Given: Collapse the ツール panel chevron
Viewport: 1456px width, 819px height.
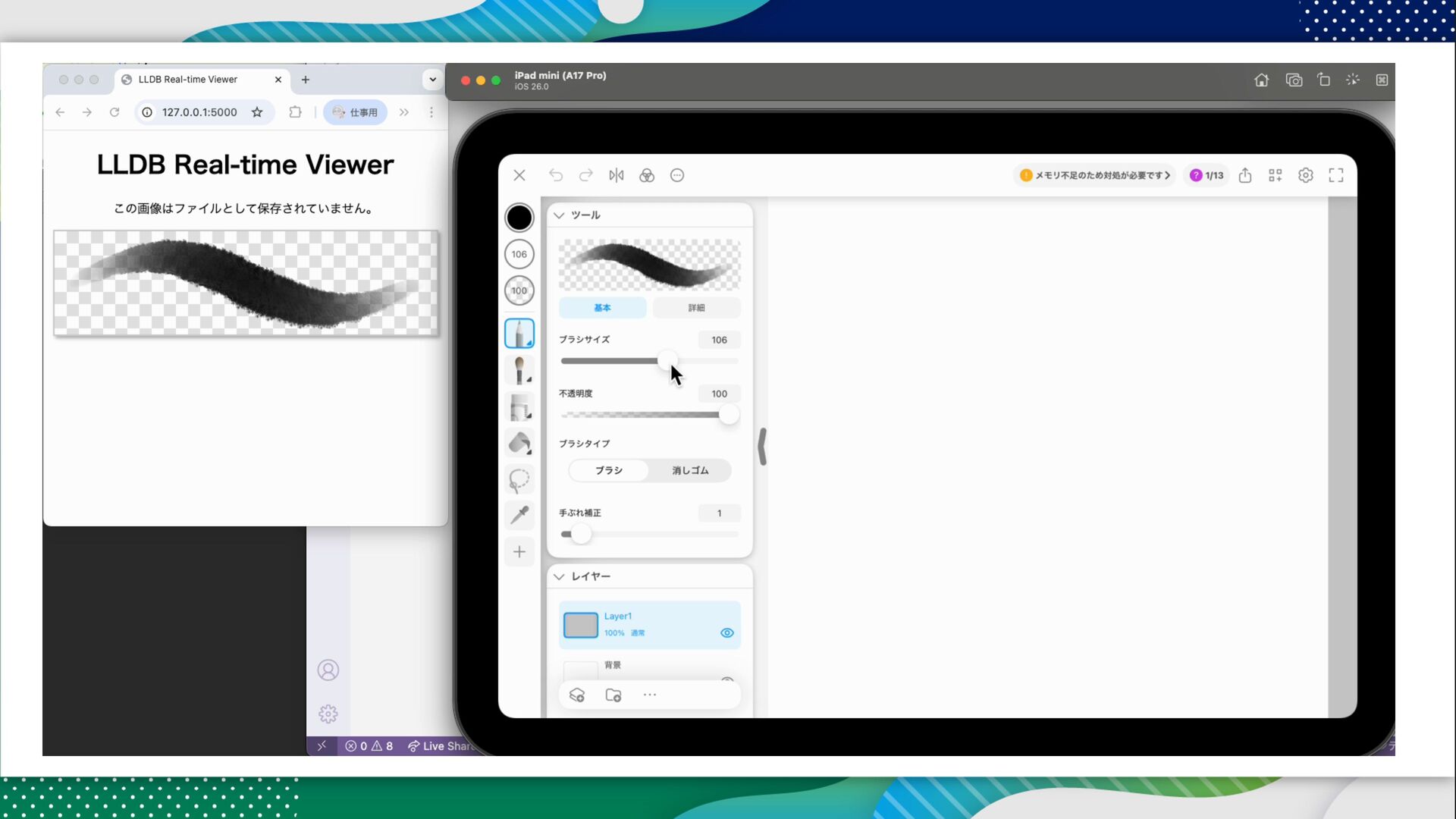Looking at the screenshot, I should point(559,215).
